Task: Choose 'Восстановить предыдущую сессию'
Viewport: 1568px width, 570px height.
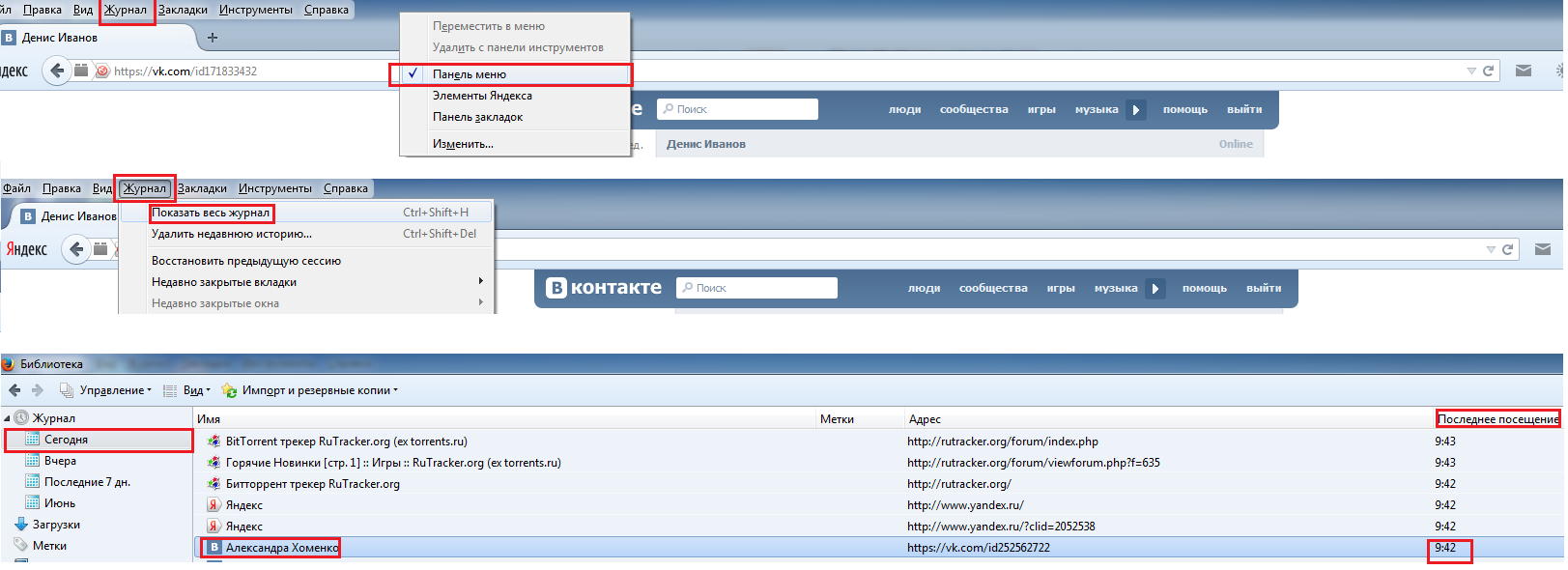Action: (x=307, y=261)
